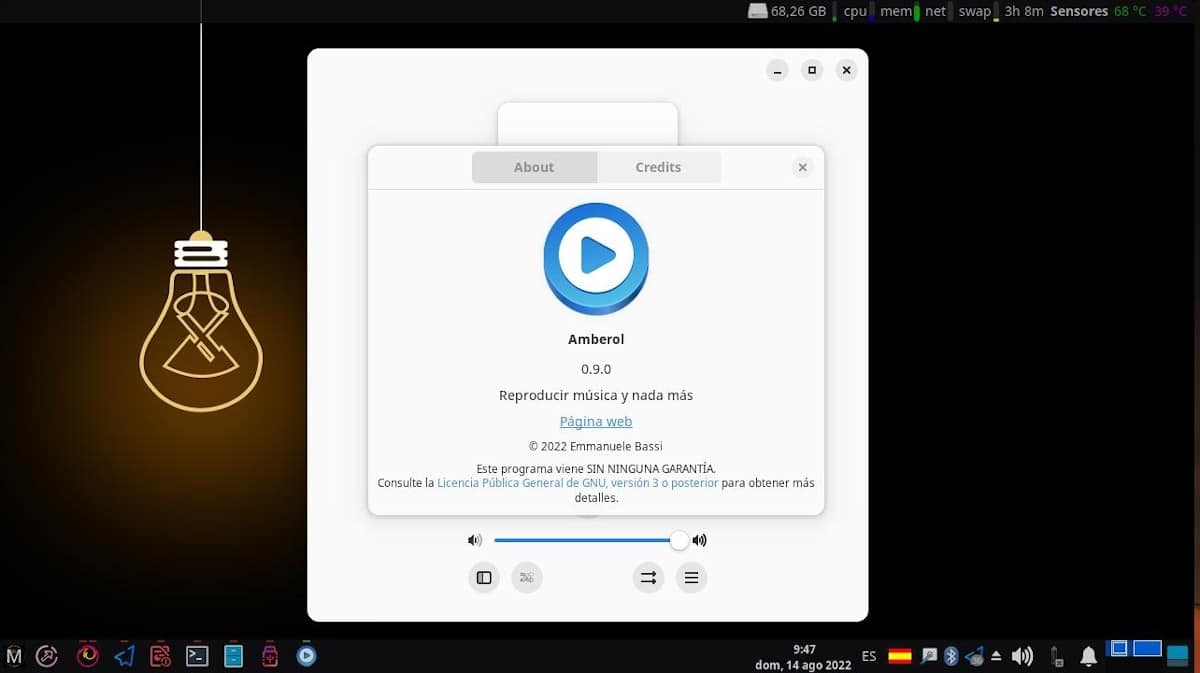This screenshot has height=673, width=1200.
Task: Open the Bluetooth tray icon
Action: pos(951,656)
